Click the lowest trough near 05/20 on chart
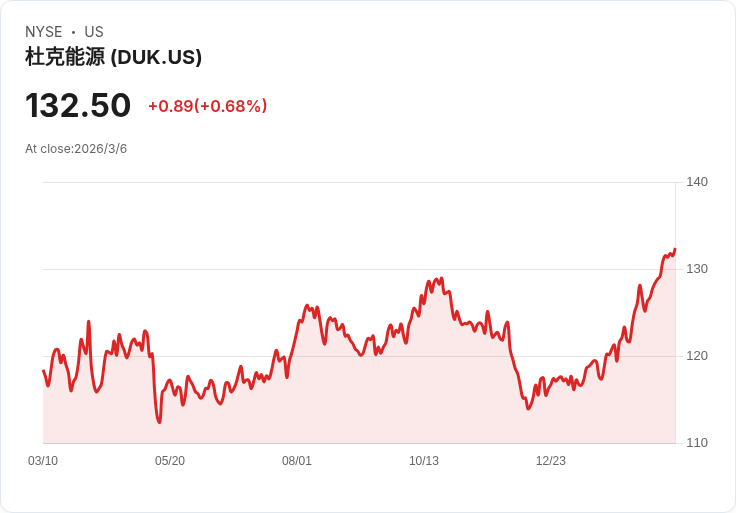The height and width of the screenshot is (513, 736). pos(159,422)
